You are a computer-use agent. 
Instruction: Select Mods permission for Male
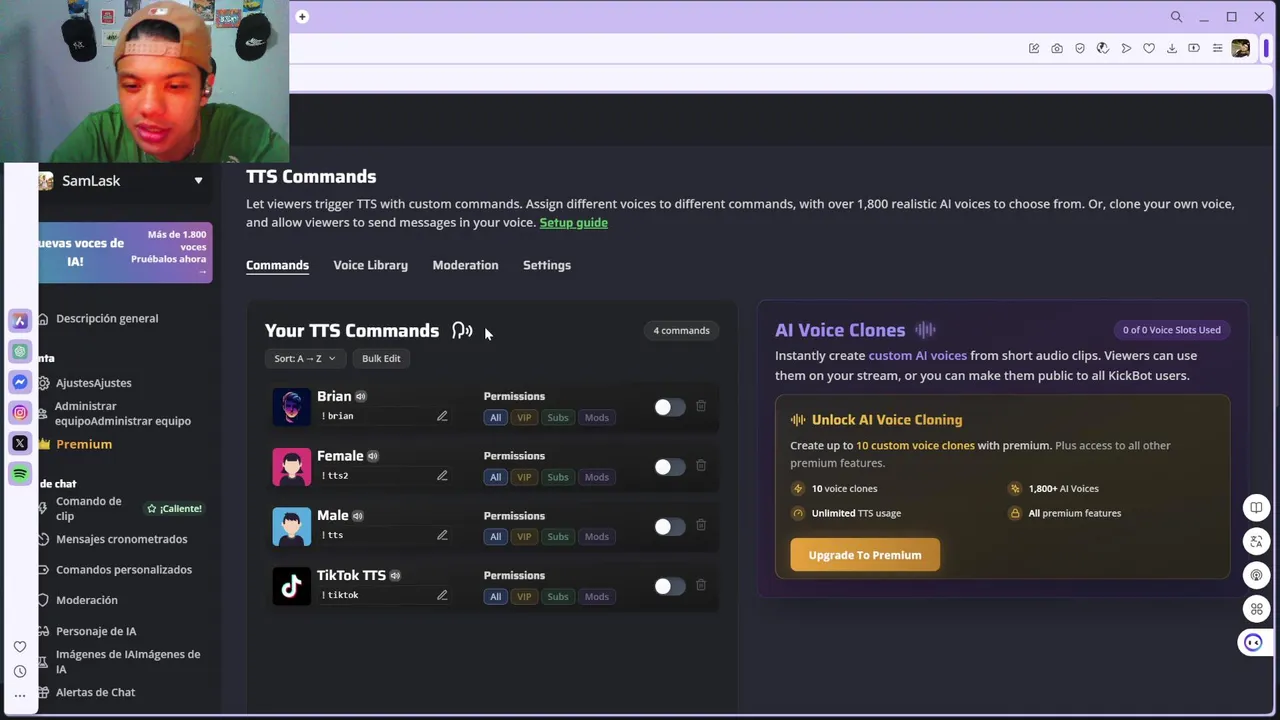(597, 537)
